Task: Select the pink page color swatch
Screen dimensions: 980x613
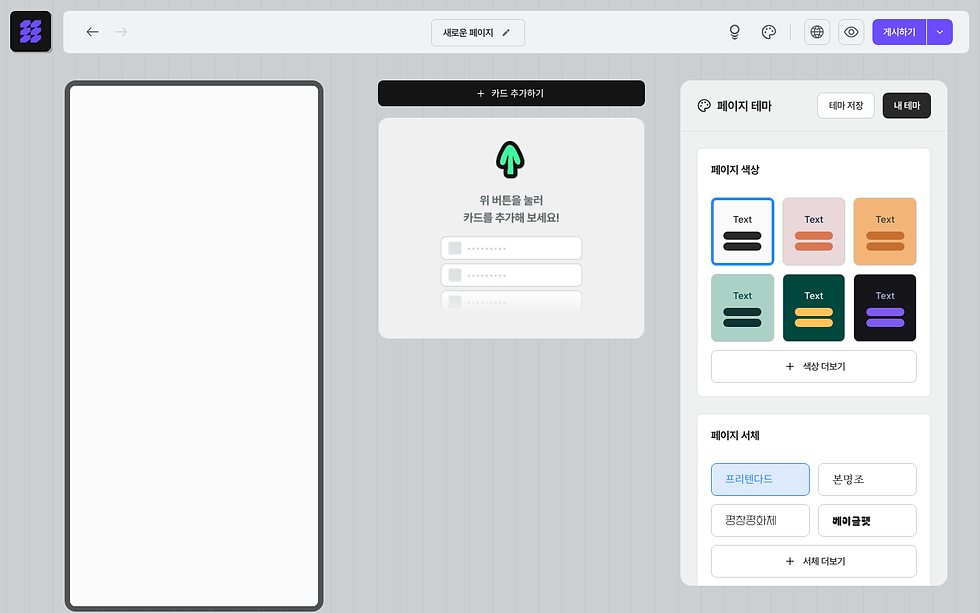Action: pyautogui.click(x=814, y=232)
